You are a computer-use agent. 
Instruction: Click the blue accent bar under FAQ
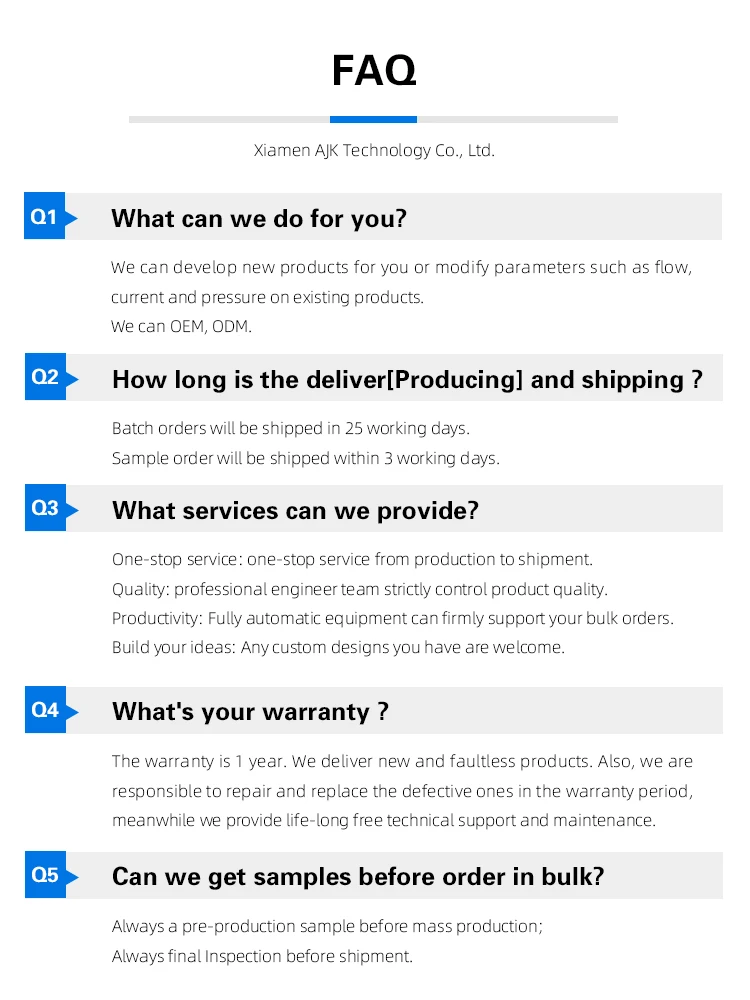click(373, 119)
